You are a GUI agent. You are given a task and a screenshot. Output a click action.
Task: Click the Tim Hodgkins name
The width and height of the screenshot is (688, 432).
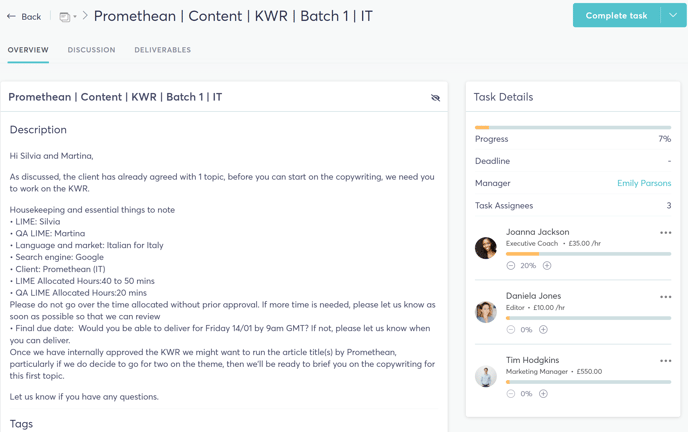[x=532, y=360]
